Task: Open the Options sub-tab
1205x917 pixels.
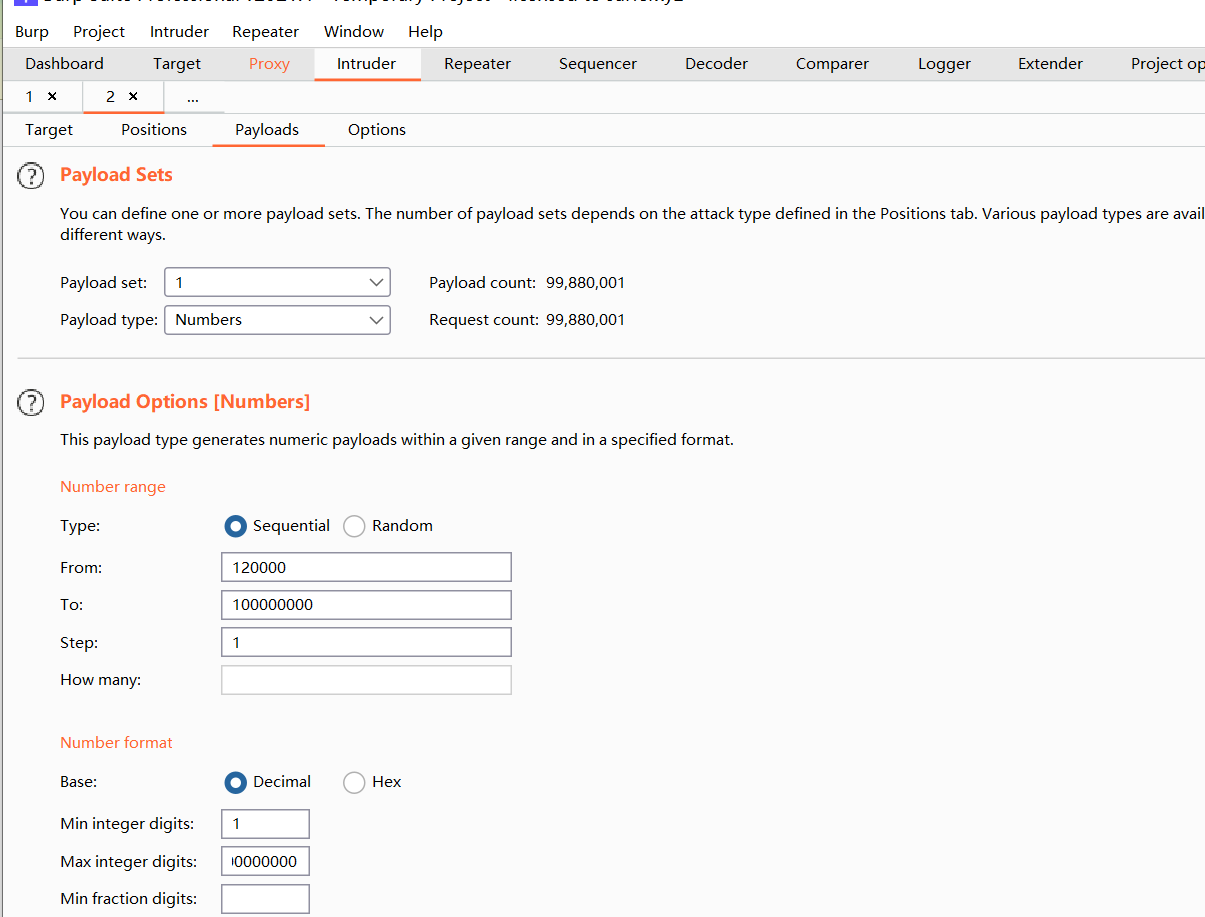Action: [377, 130]
